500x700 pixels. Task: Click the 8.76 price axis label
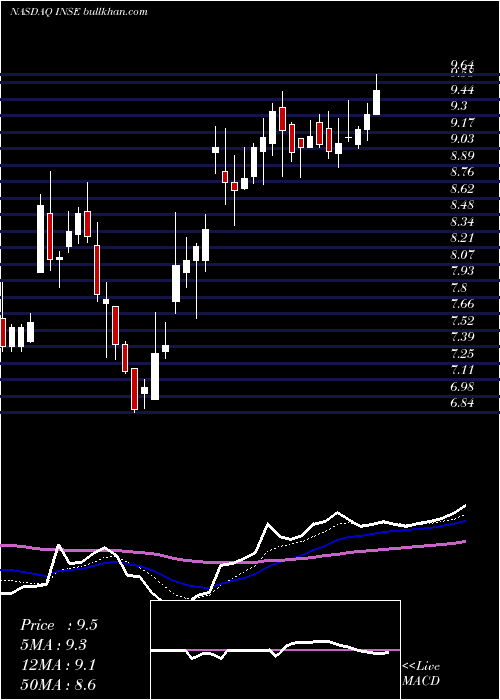[x=462, y=172]
